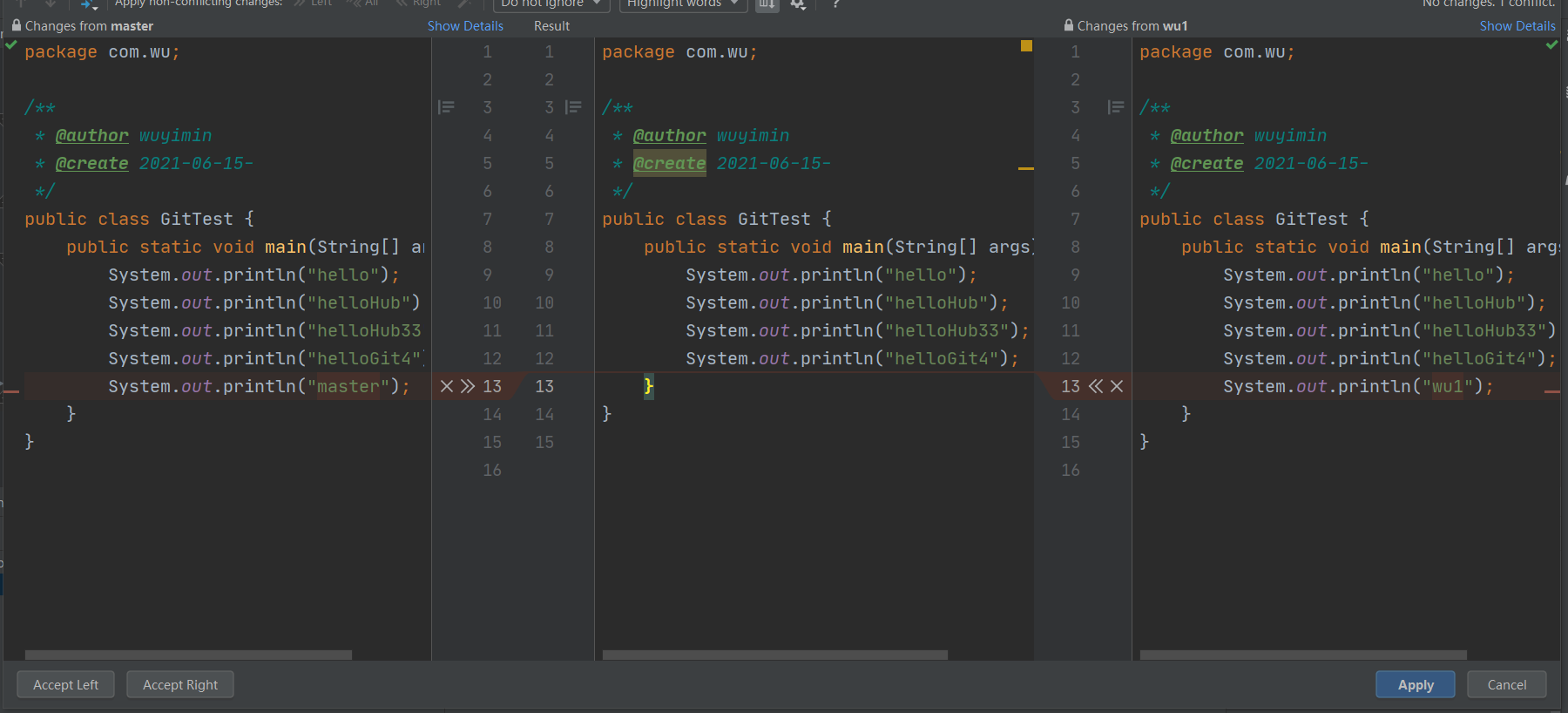
Task: Open the Do not ignore whitespace dropdown
Action: tap(551, 4)
